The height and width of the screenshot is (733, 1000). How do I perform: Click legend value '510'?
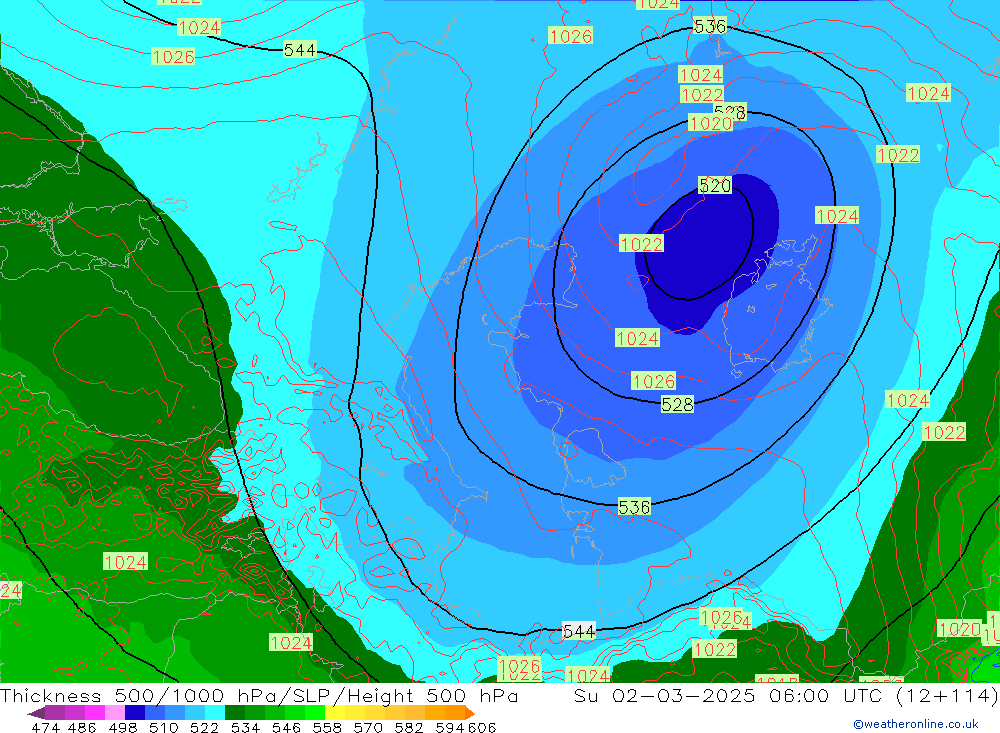click(x=163, y=727)
